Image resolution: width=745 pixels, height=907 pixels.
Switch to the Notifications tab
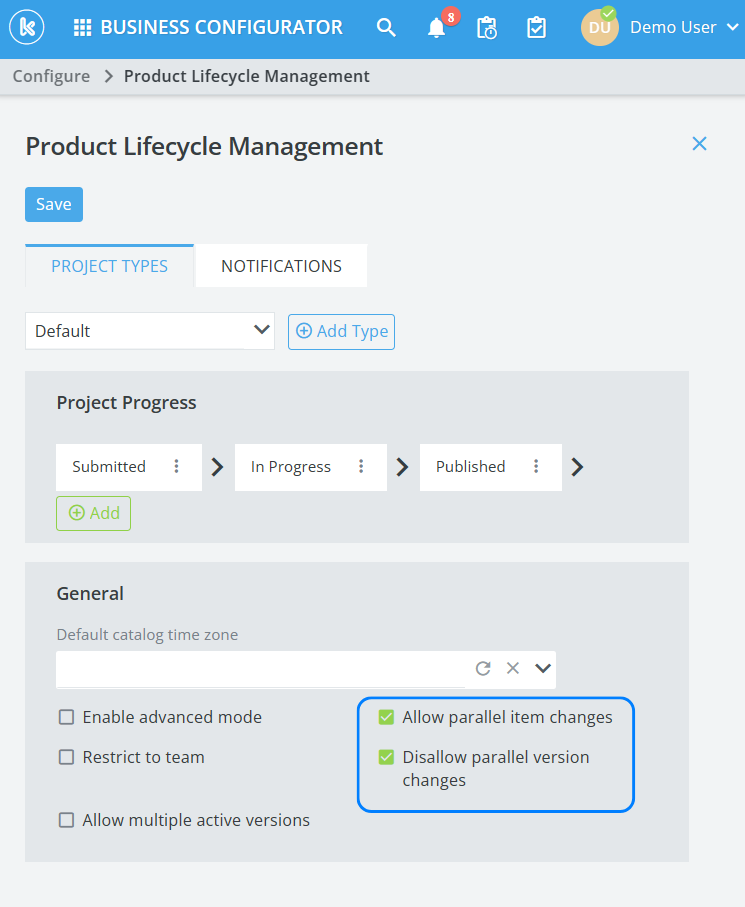pos(281,266)
